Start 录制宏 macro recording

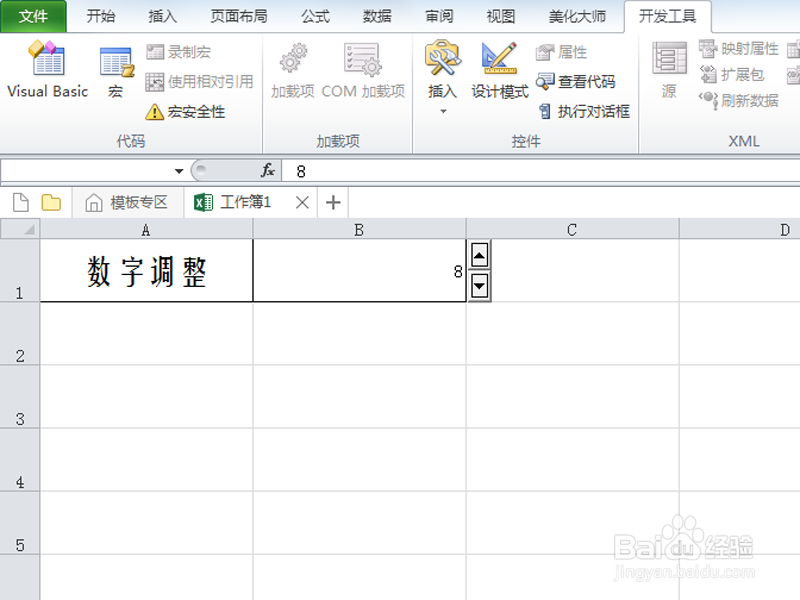pos(179,52)
